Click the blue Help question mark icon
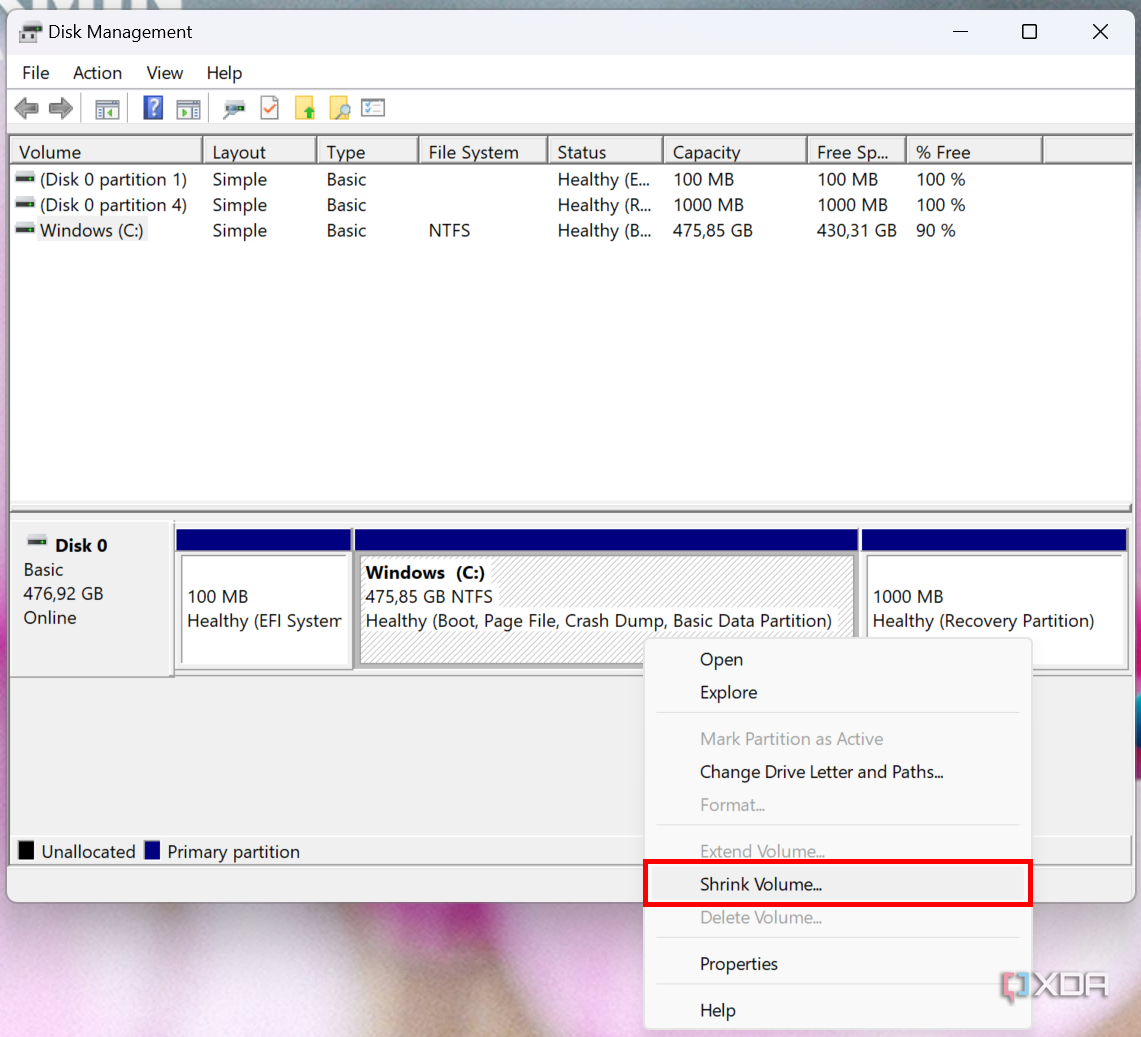This screenshot has width=1141, height=1037. pos(153,108)
